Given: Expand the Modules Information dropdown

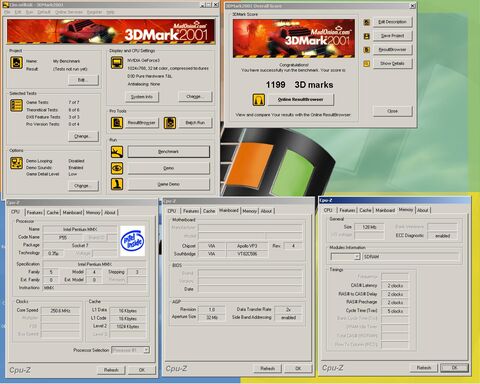Looking at the screenshot, I should pyautogui.click(x=357, y=257).
